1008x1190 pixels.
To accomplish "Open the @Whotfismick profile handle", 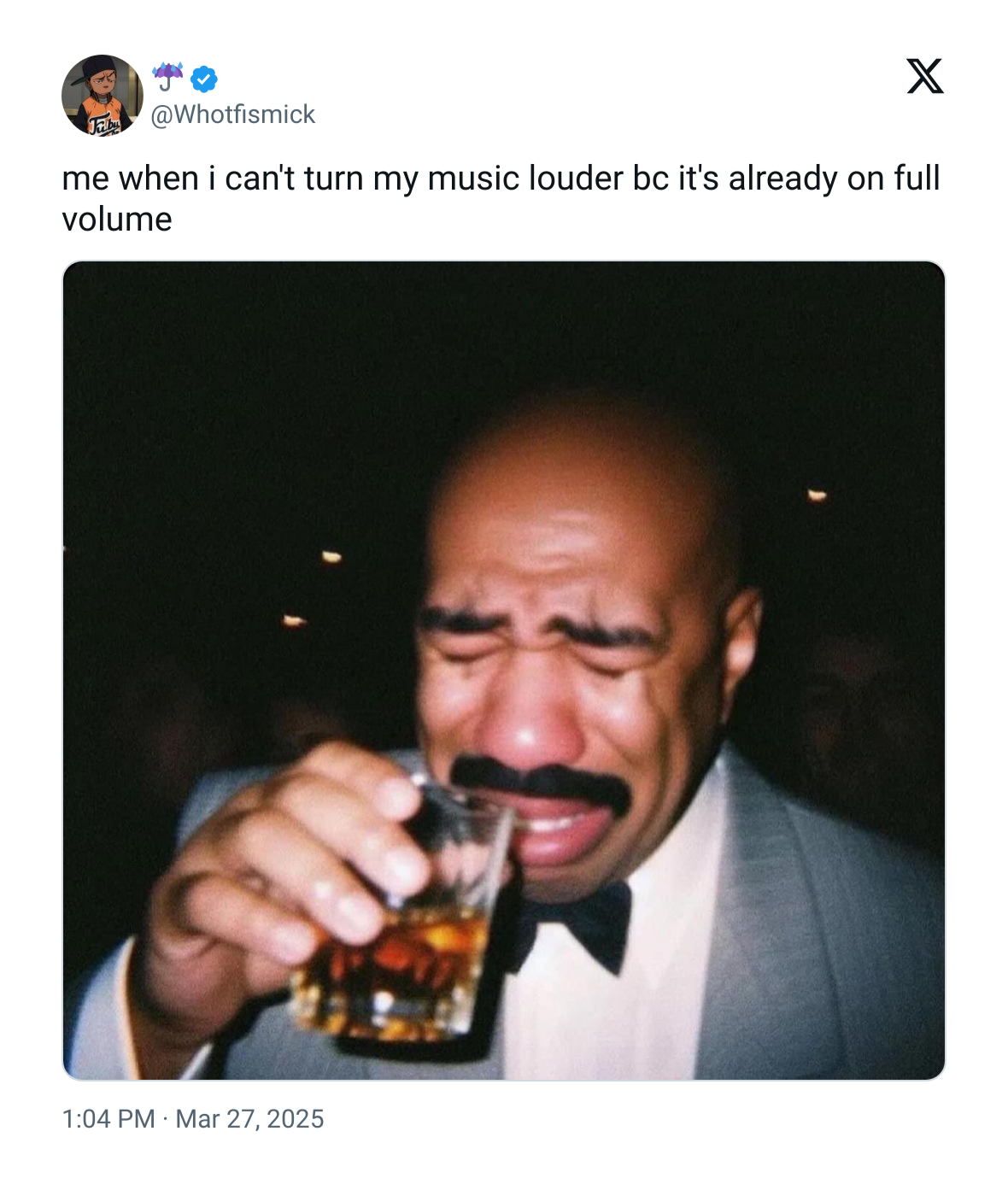I will [232, 114].
